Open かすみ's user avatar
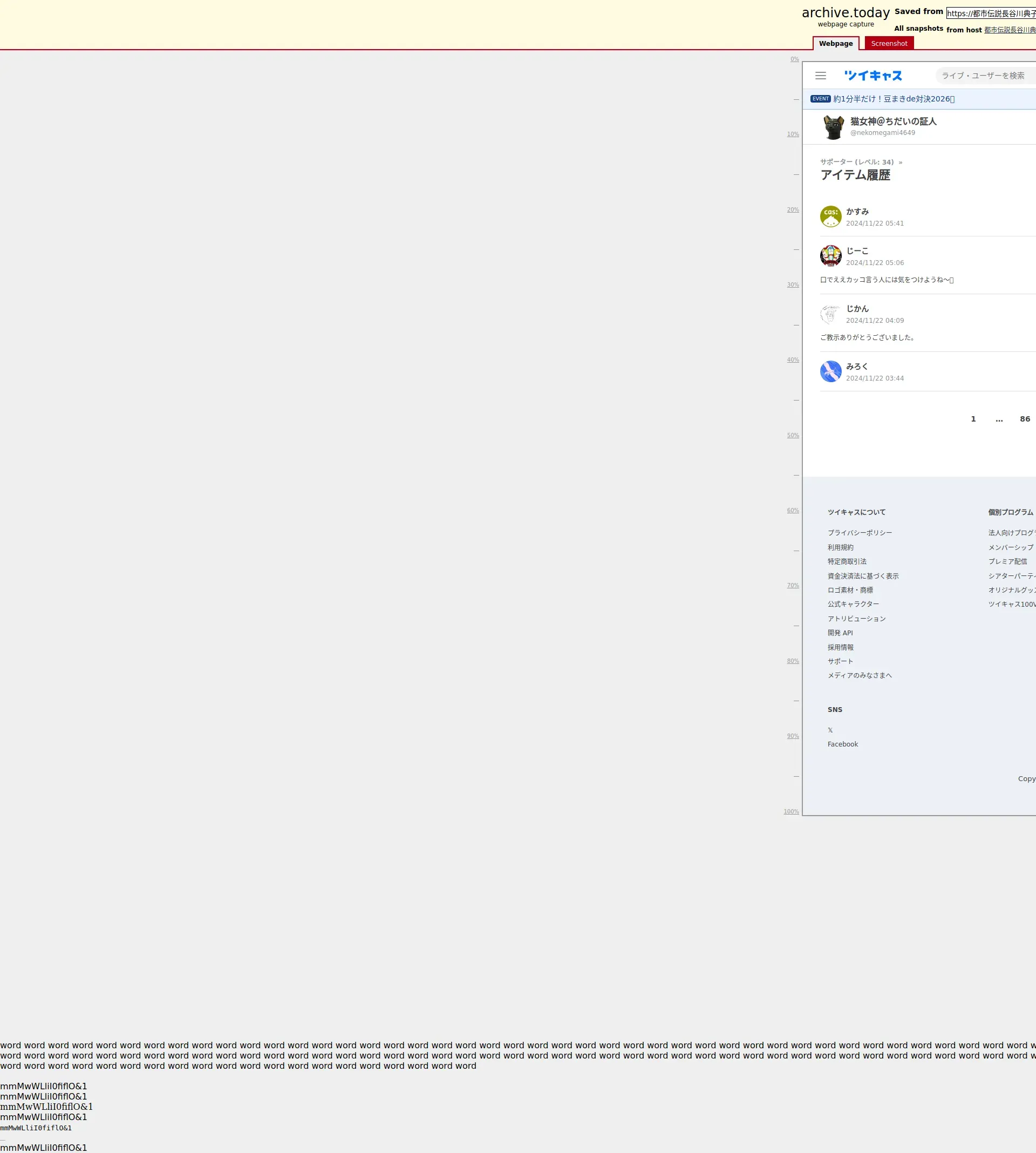Viewport: 1036px width, 1153px height. click(x=830, y=216)
